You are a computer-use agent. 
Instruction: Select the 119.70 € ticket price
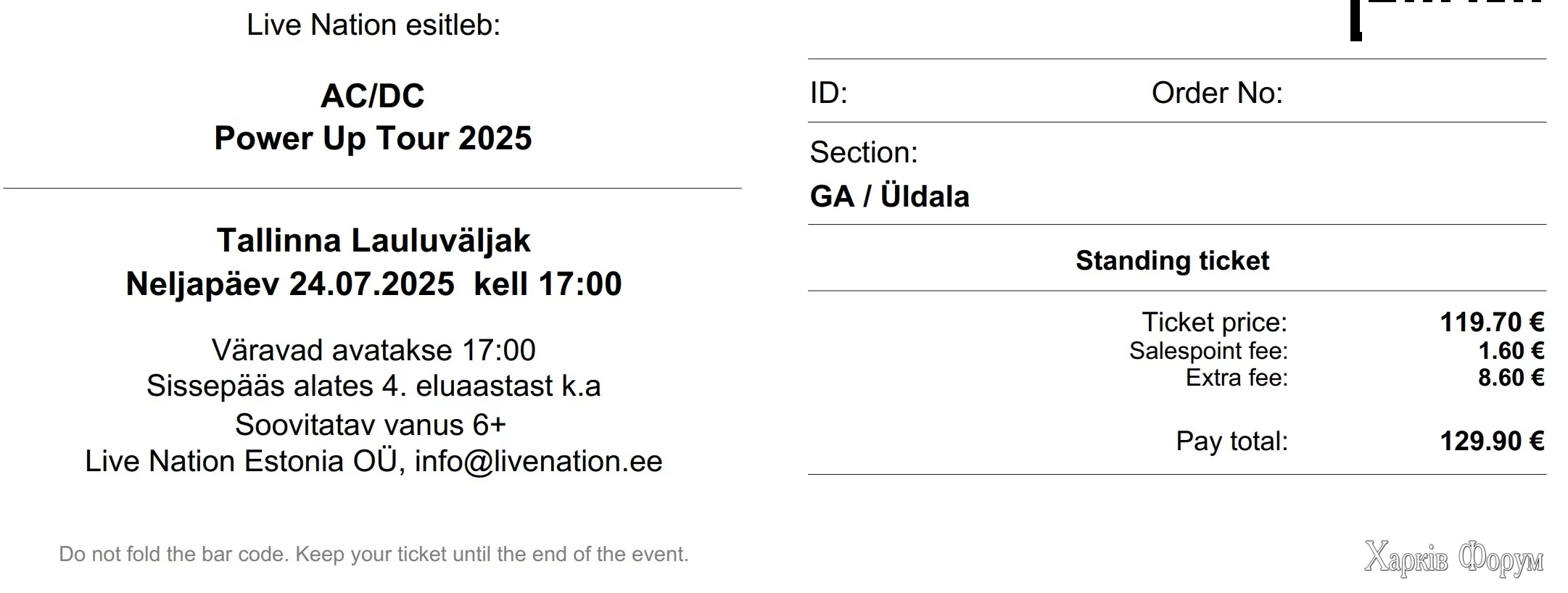point(1491,322)
